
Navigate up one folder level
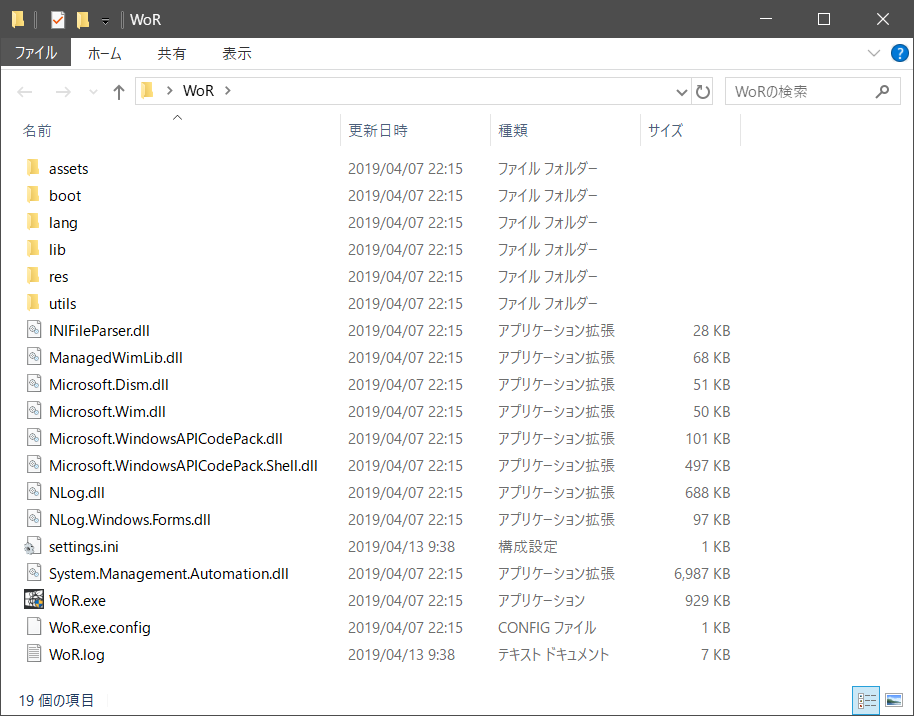[x=118, y=90]
